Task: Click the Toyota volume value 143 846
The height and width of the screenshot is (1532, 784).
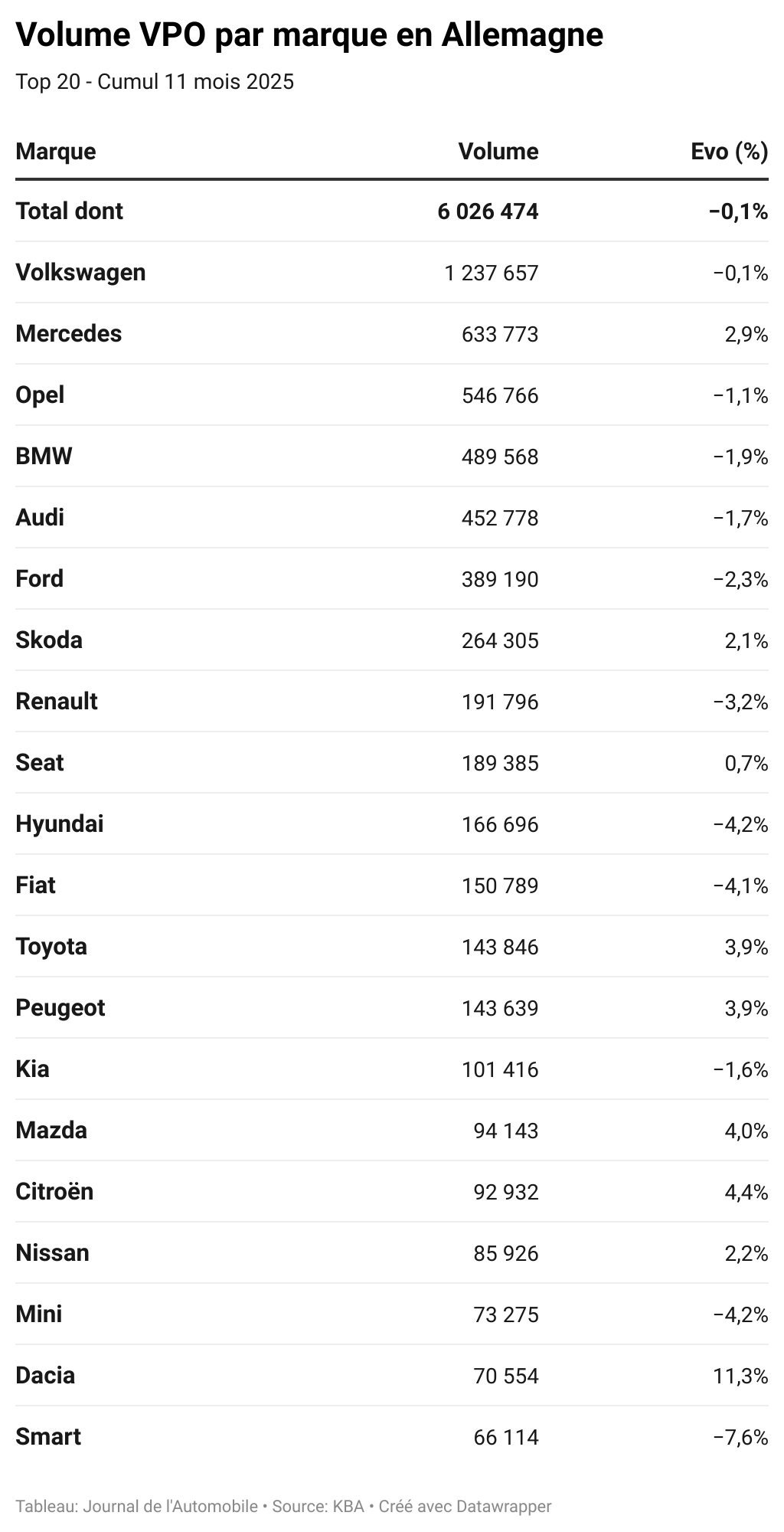Action: point(500,947)
